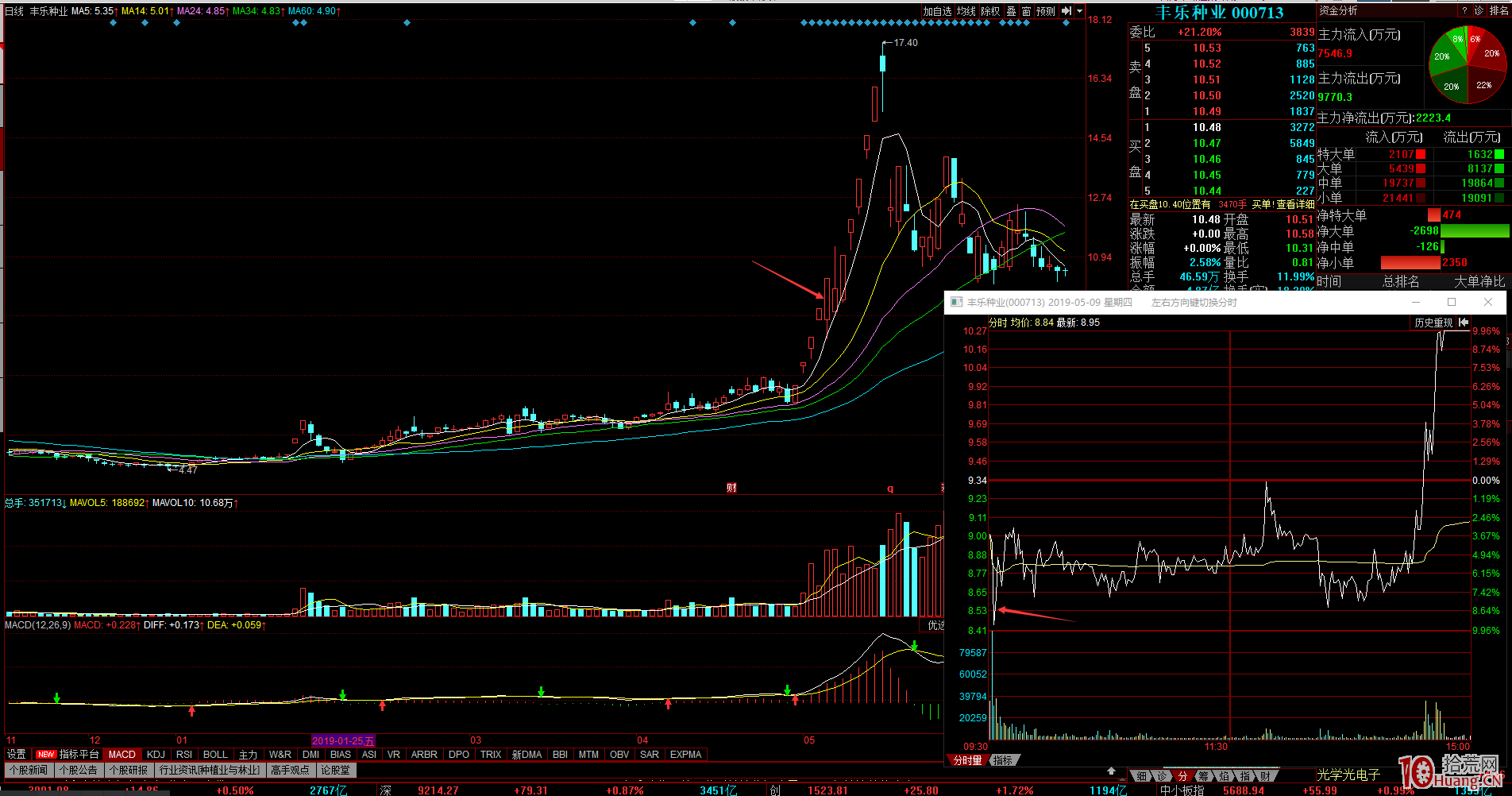Toggle the 预测 forecast option
Image resolution: width=1512 pixels, height=796 pixels.
point(1046,11)
